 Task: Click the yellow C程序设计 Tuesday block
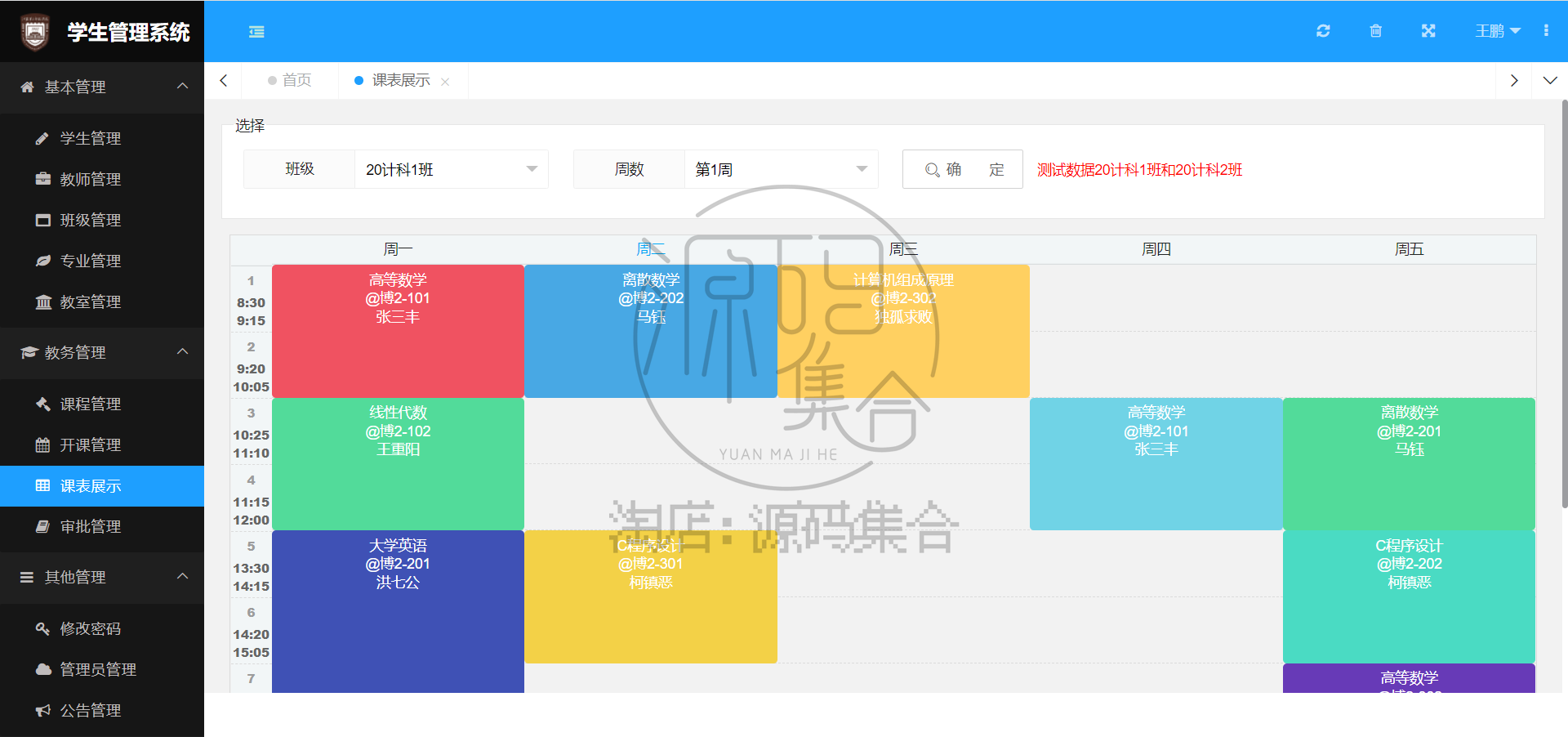coord(651,596)
